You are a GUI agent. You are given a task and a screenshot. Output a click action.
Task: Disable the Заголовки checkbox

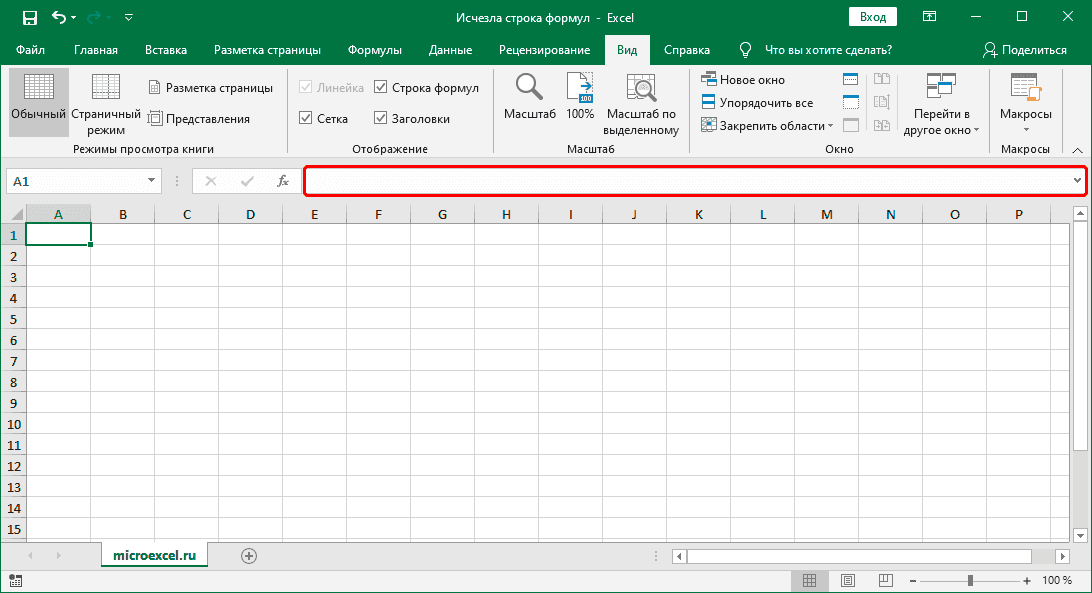381,118
